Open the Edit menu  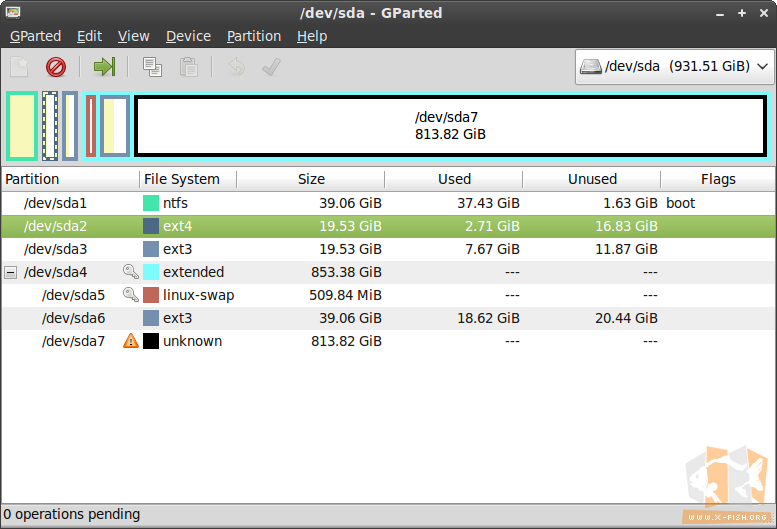click(x=89, y=36)
